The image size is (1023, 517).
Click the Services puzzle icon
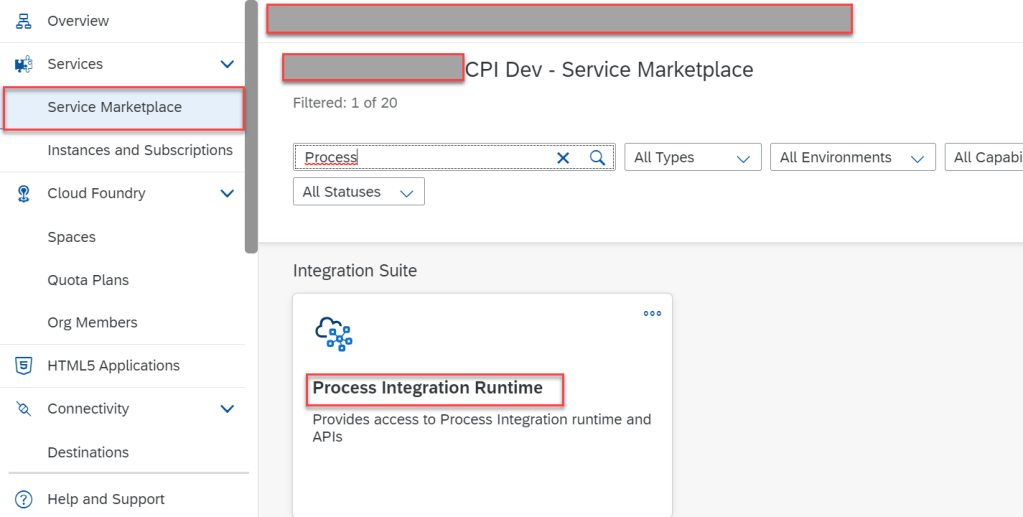pyautogui.click(x=24, y=64)
